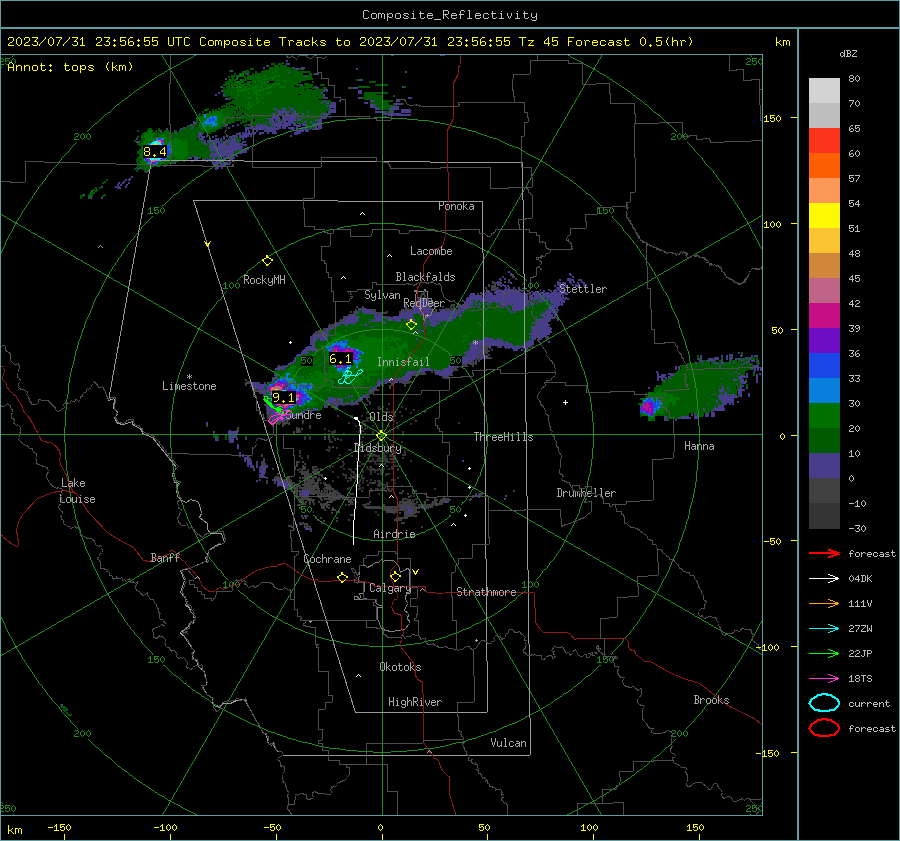Select the white 04DK track arrow
900x841 pixels.
point(824,579)
